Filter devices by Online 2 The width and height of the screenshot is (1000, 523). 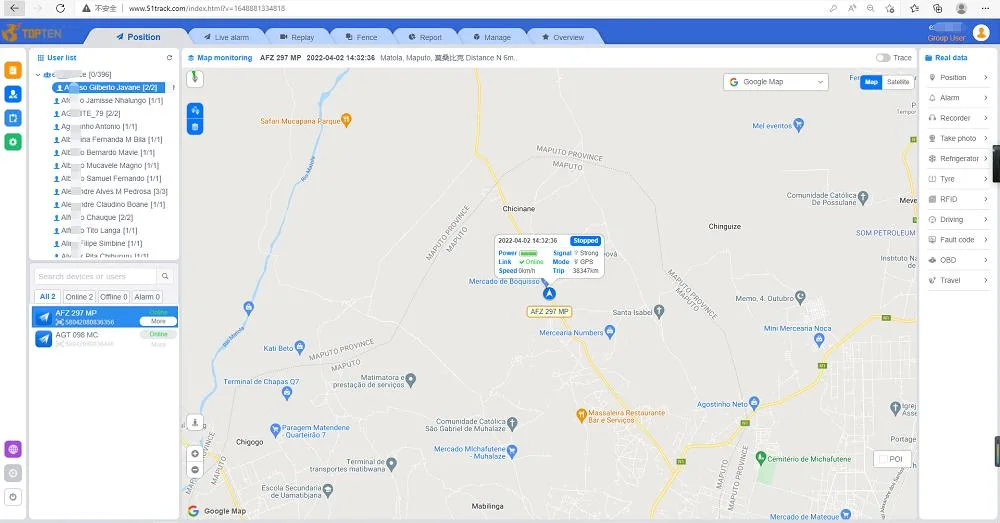(x=79, y=297)
